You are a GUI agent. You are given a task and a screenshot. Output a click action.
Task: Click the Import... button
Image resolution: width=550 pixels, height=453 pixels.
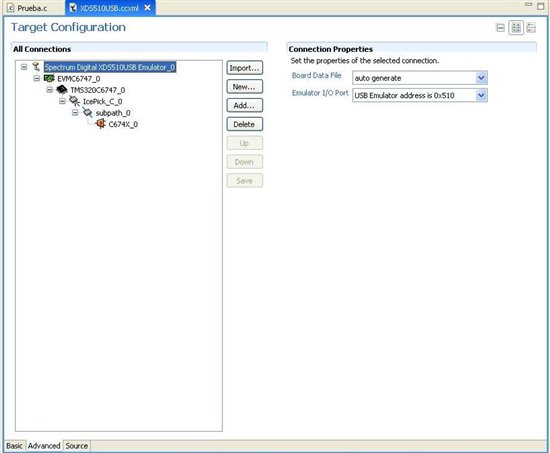[244, 68]
